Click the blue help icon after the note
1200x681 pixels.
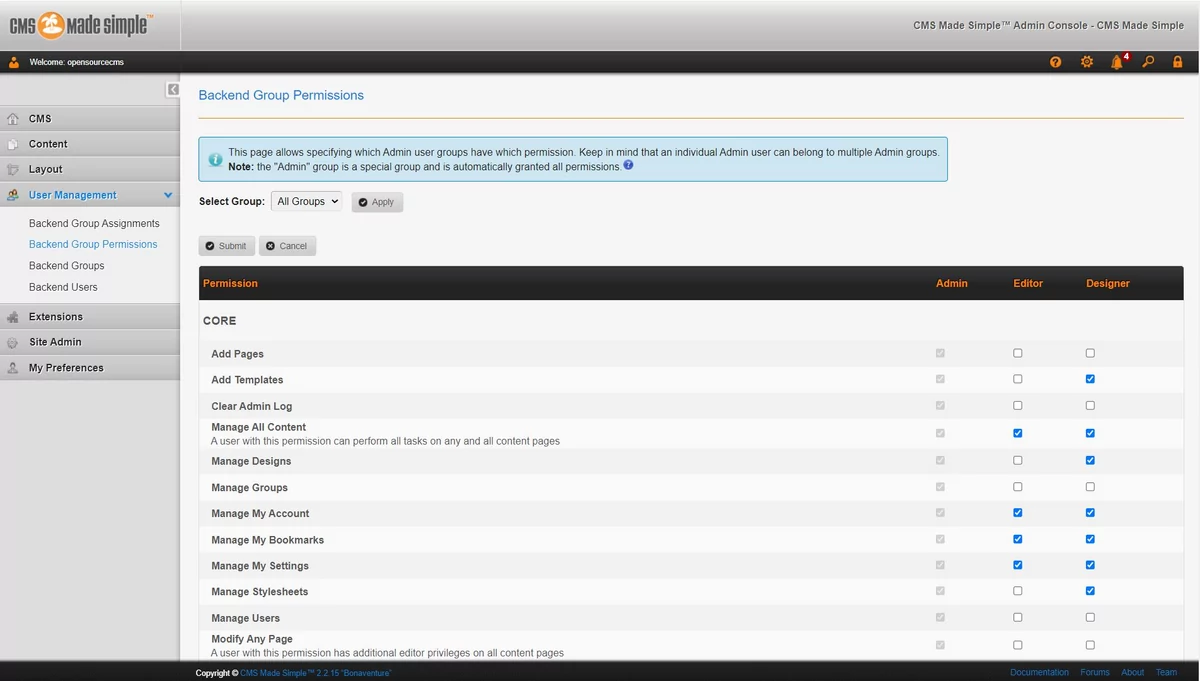628,165
